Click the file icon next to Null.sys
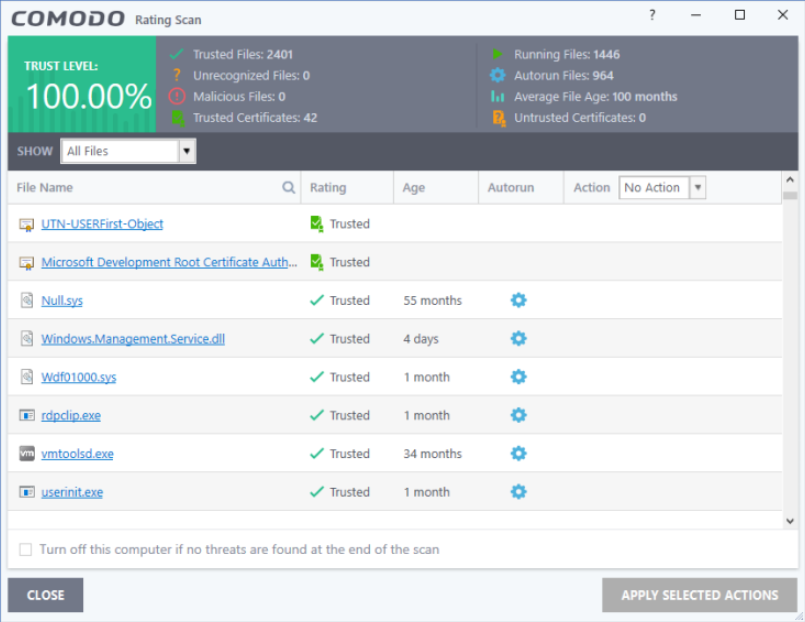 27,300
